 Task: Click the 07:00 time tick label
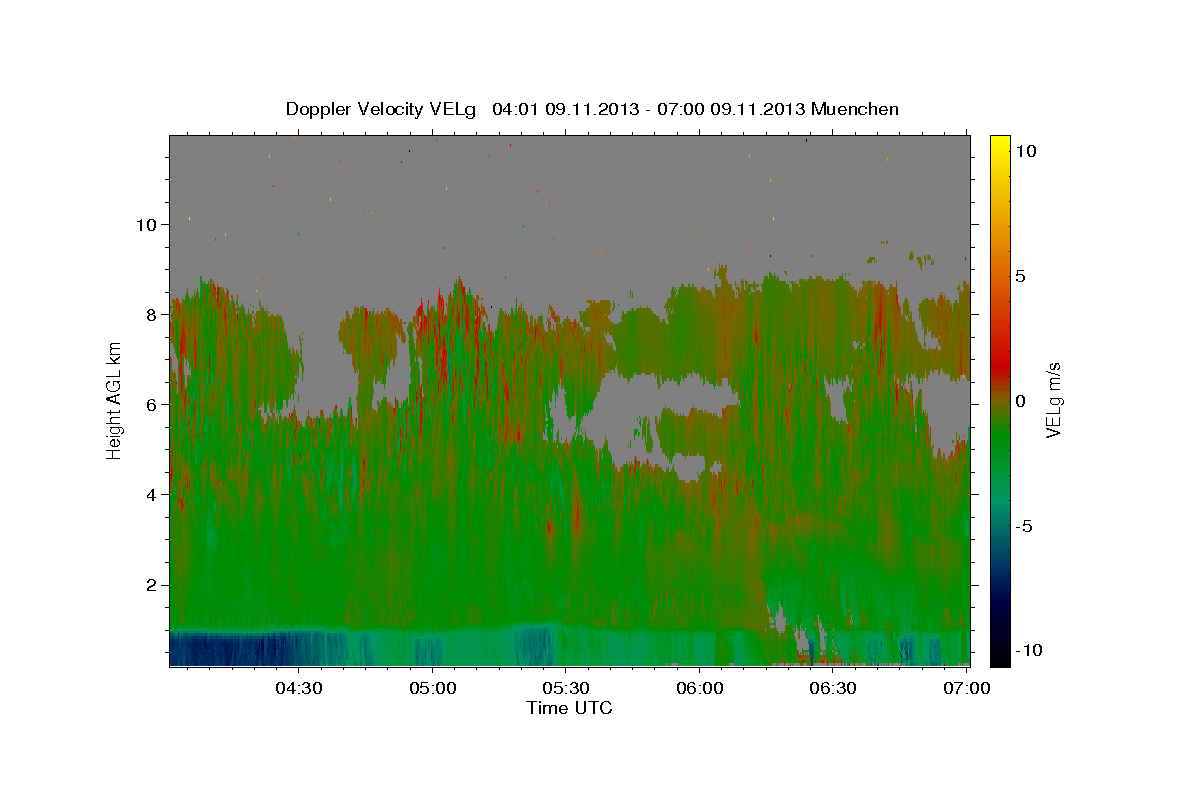click(x=967, y=689)
